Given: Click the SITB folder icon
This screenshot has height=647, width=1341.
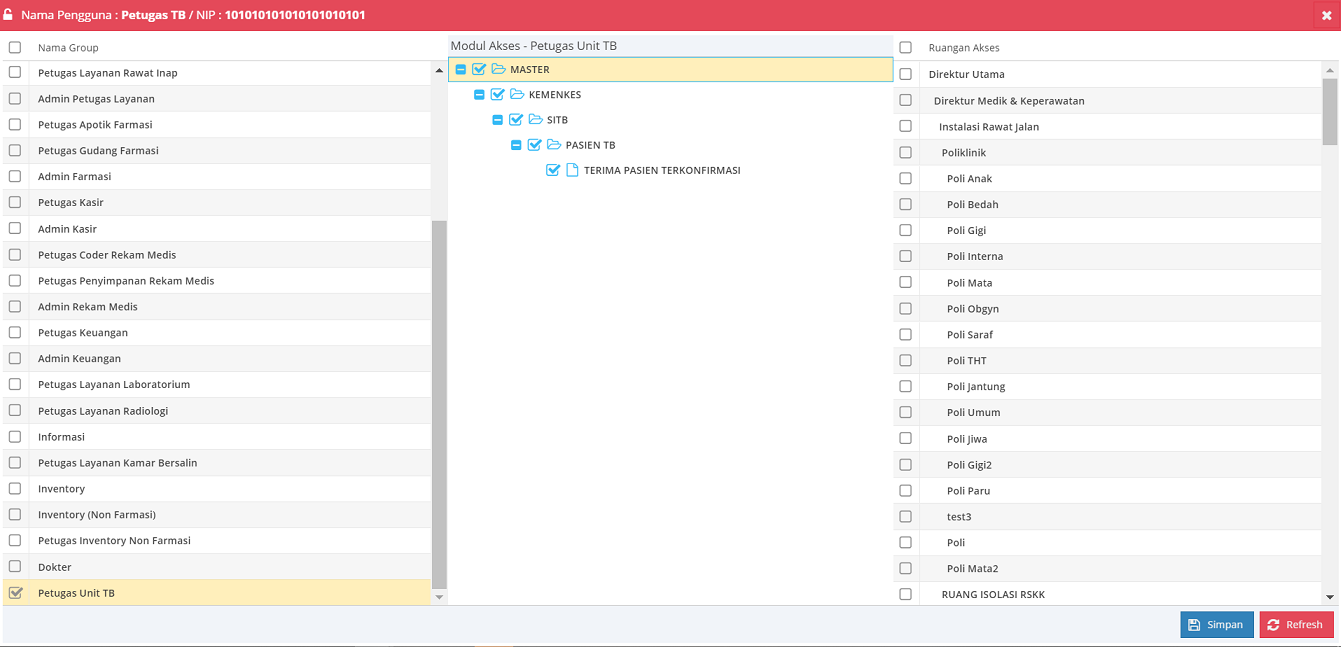Looking at the screenshot, I should [x=535, y=120].
